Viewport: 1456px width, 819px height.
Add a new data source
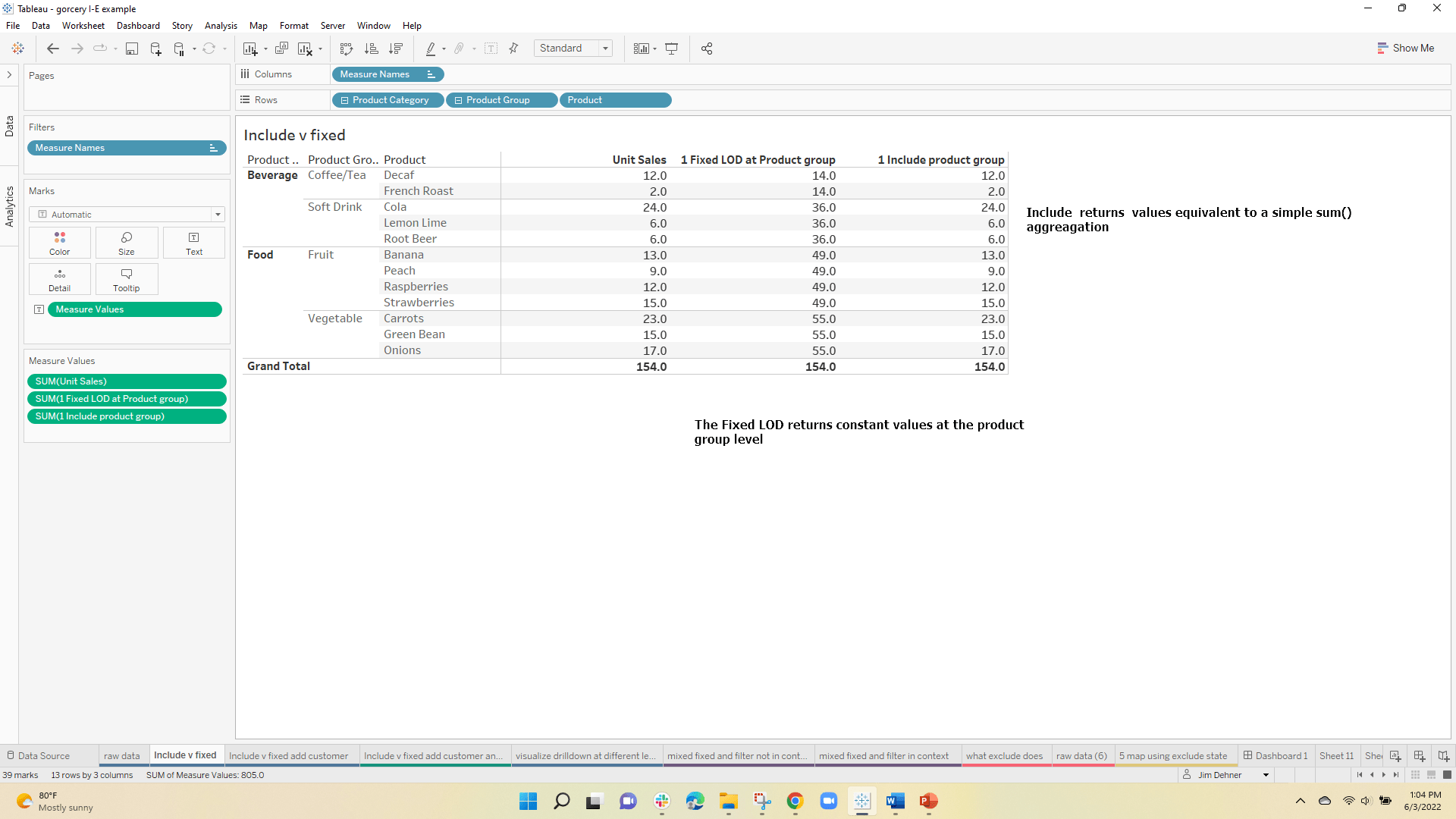click(x=155, y=49)
